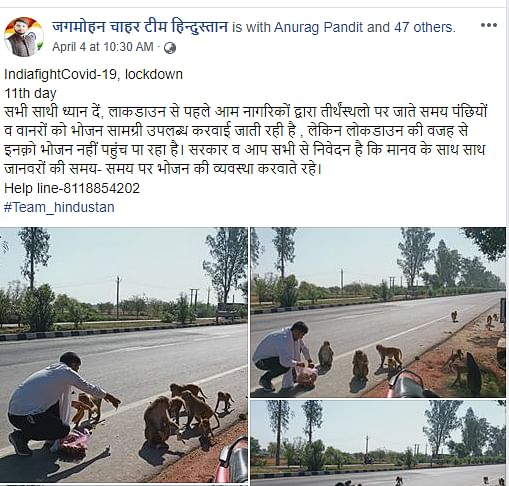Open bottom-right photo of empty highway

[x=378, y=443]
